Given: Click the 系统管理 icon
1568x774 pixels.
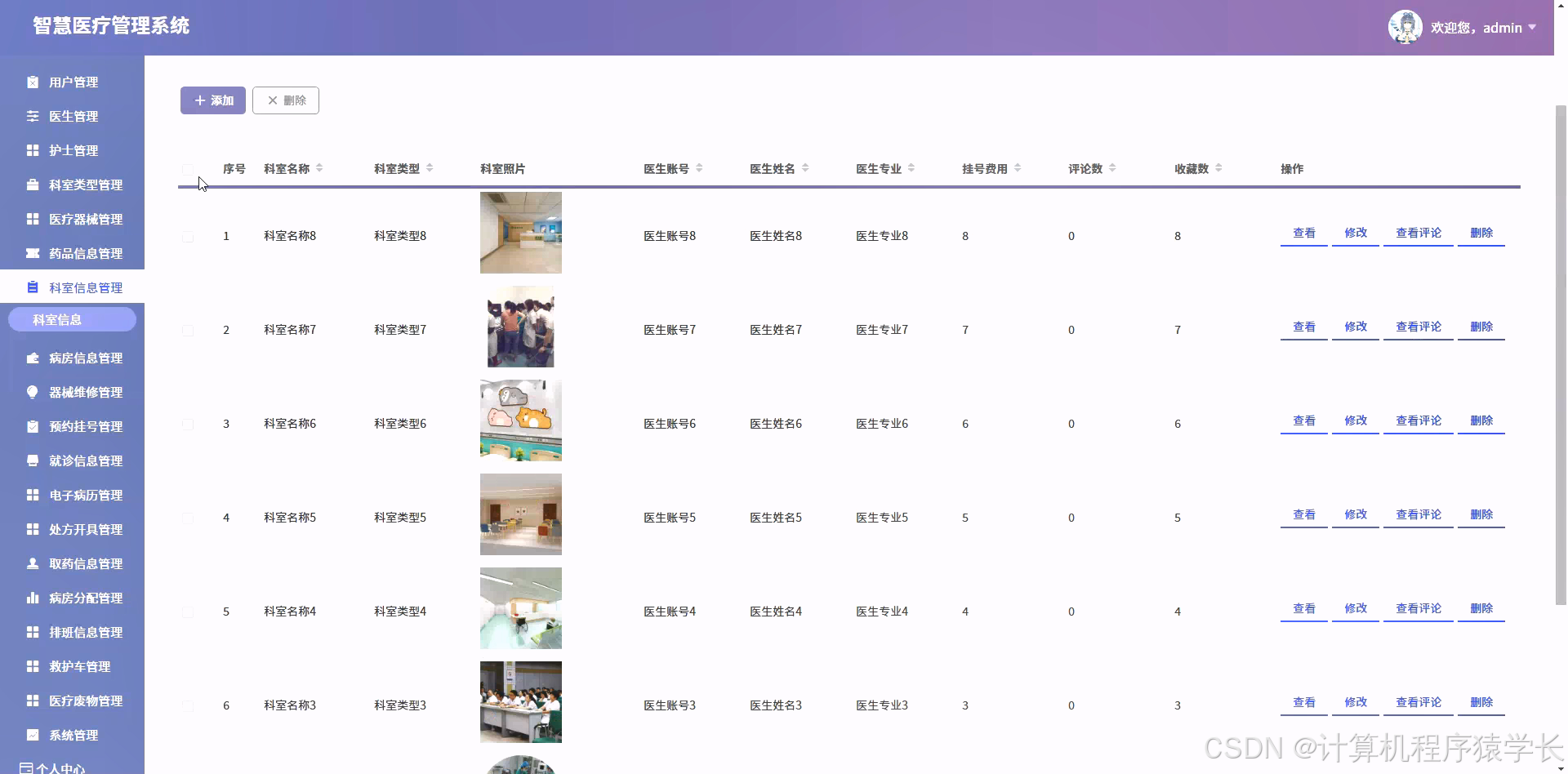Looking at the screenshot, I should click(33, 735).
